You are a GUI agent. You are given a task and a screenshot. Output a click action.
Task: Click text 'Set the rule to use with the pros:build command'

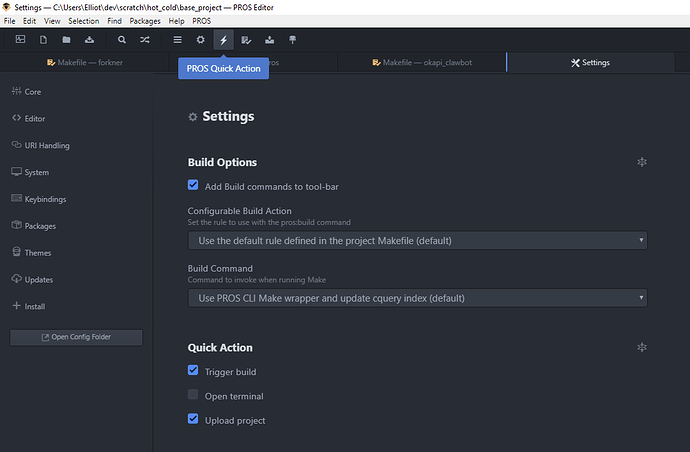pos(269,222)
